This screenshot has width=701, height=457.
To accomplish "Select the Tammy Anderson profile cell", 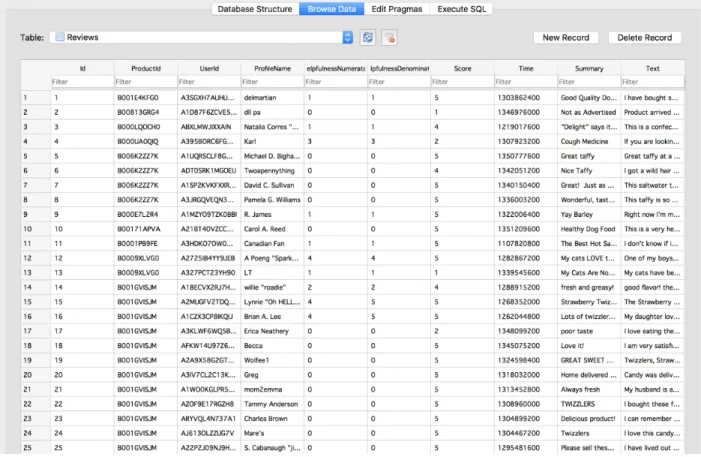I will [x=272, y=404].
